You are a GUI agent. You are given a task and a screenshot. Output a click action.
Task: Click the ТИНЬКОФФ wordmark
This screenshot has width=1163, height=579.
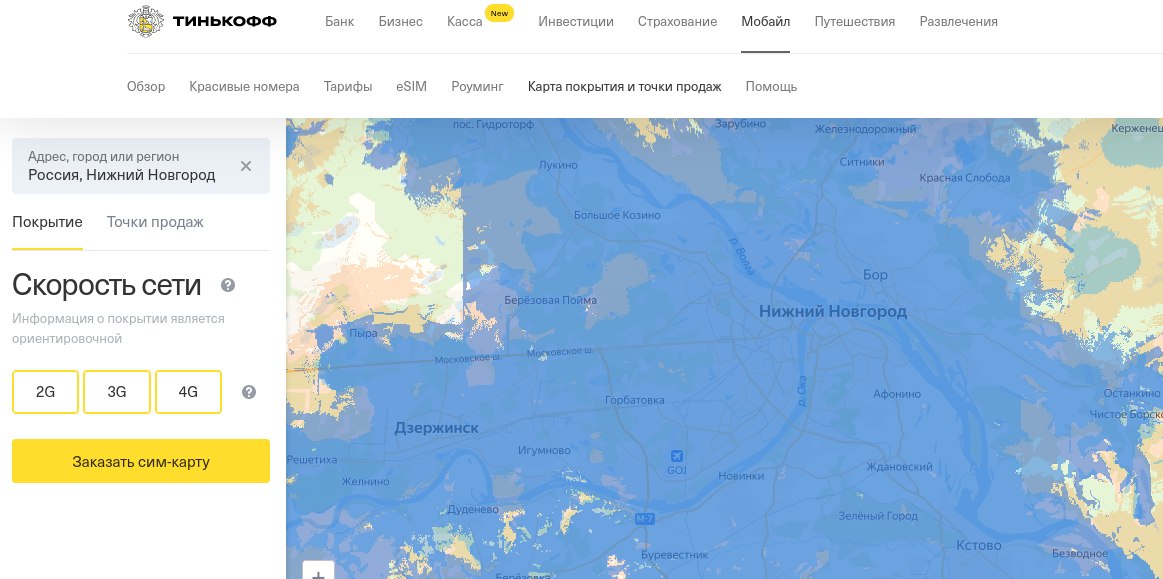click(x=225, y=21)
